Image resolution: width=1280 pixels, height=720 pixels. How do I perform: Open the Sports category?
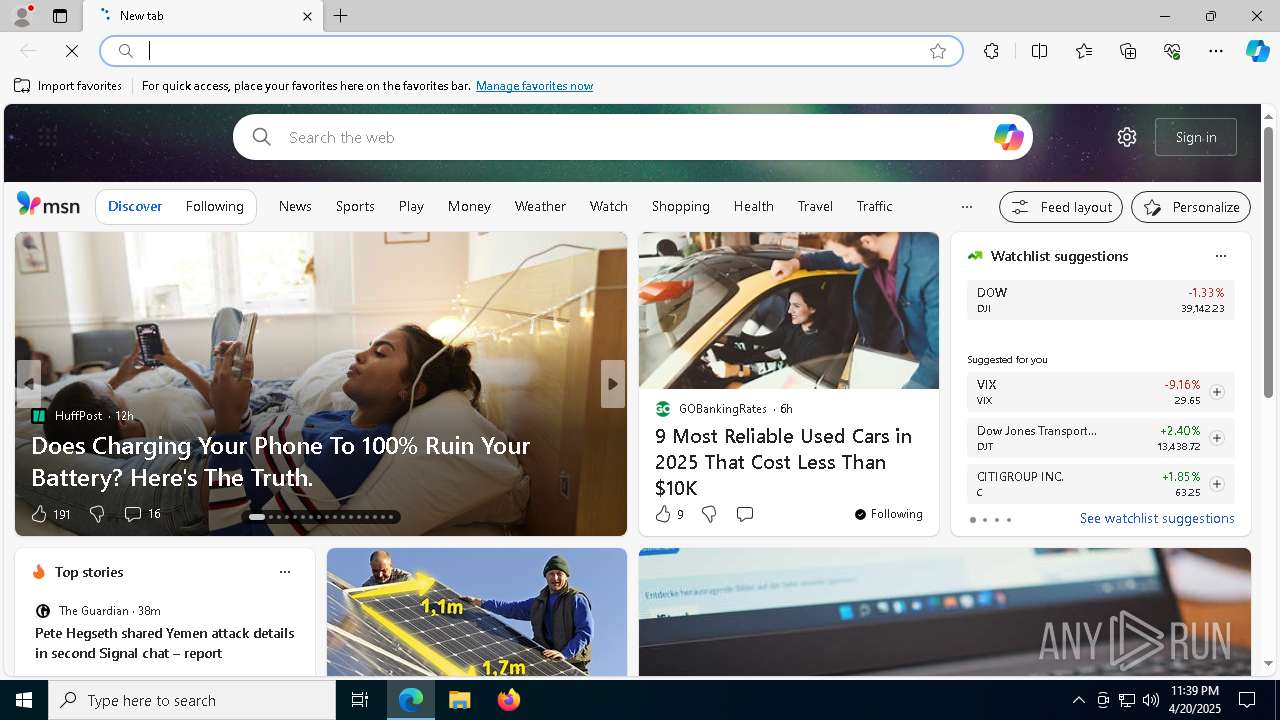click(355, 206)
